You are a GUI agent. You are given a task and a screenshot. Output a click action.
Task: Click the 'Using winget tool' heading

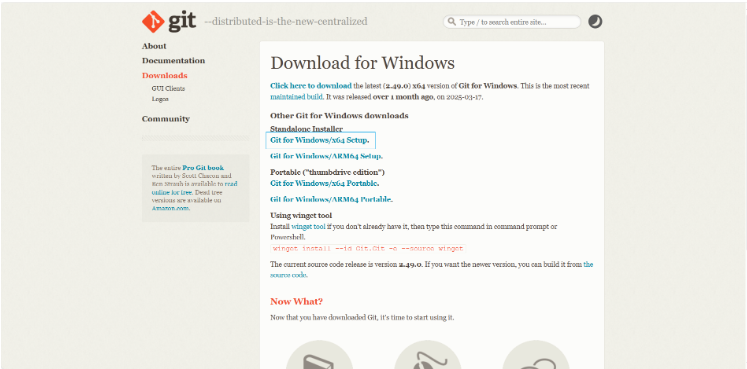[x=301, y=215]
